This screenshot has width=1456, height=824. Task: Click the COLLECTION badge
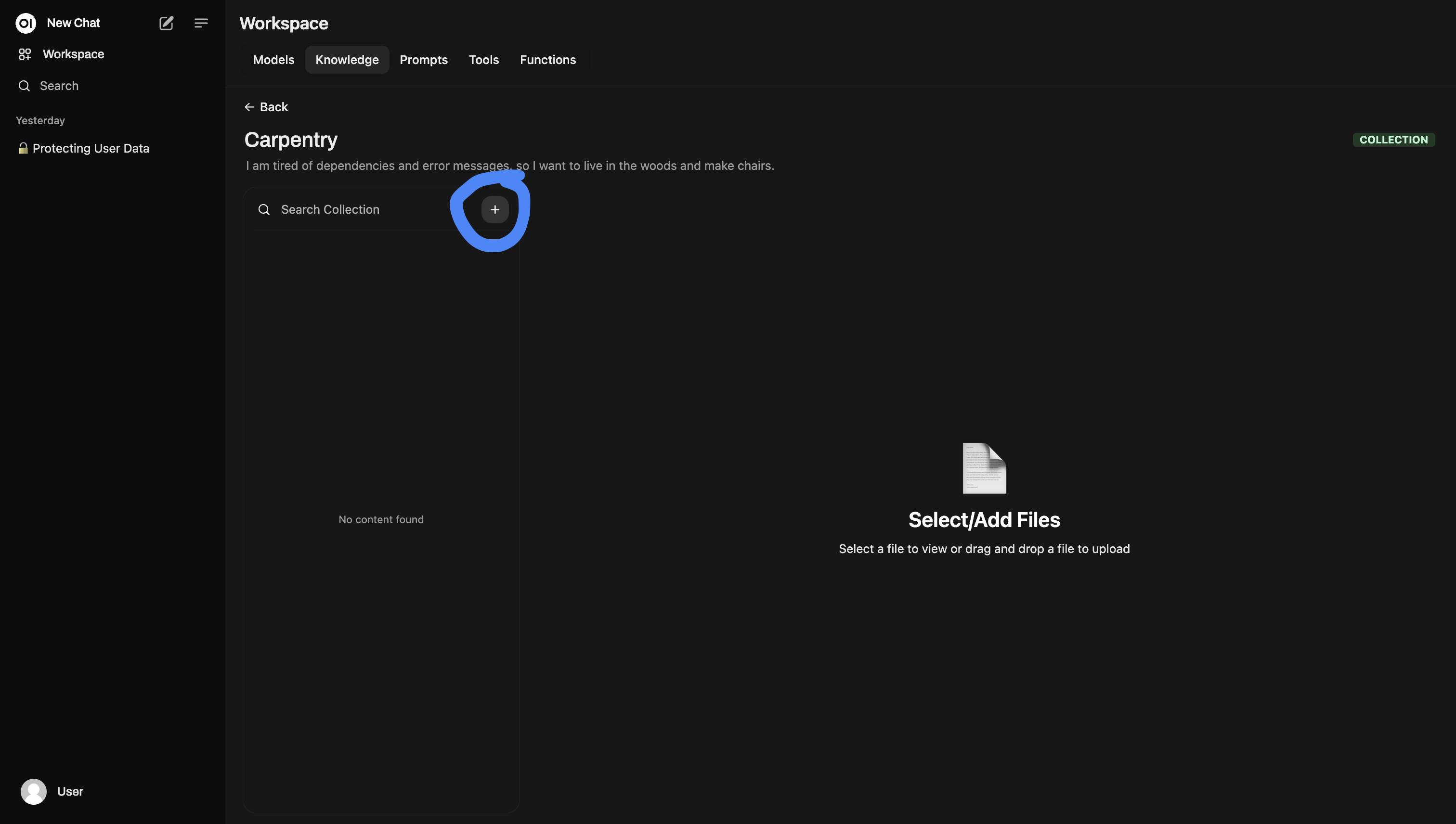pyautogui.click(x=1393, y=140)
